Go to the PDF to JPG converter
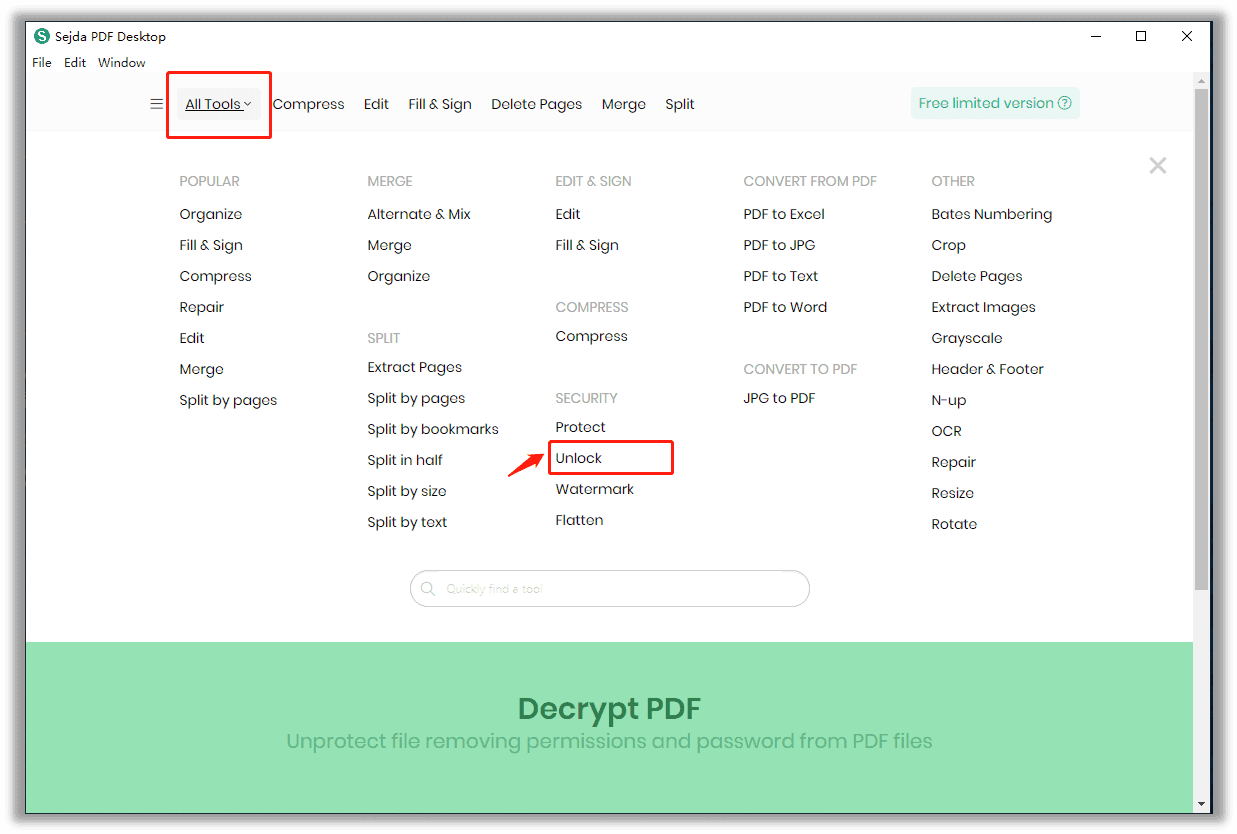 pyautogui.click(x=780, y=245)
